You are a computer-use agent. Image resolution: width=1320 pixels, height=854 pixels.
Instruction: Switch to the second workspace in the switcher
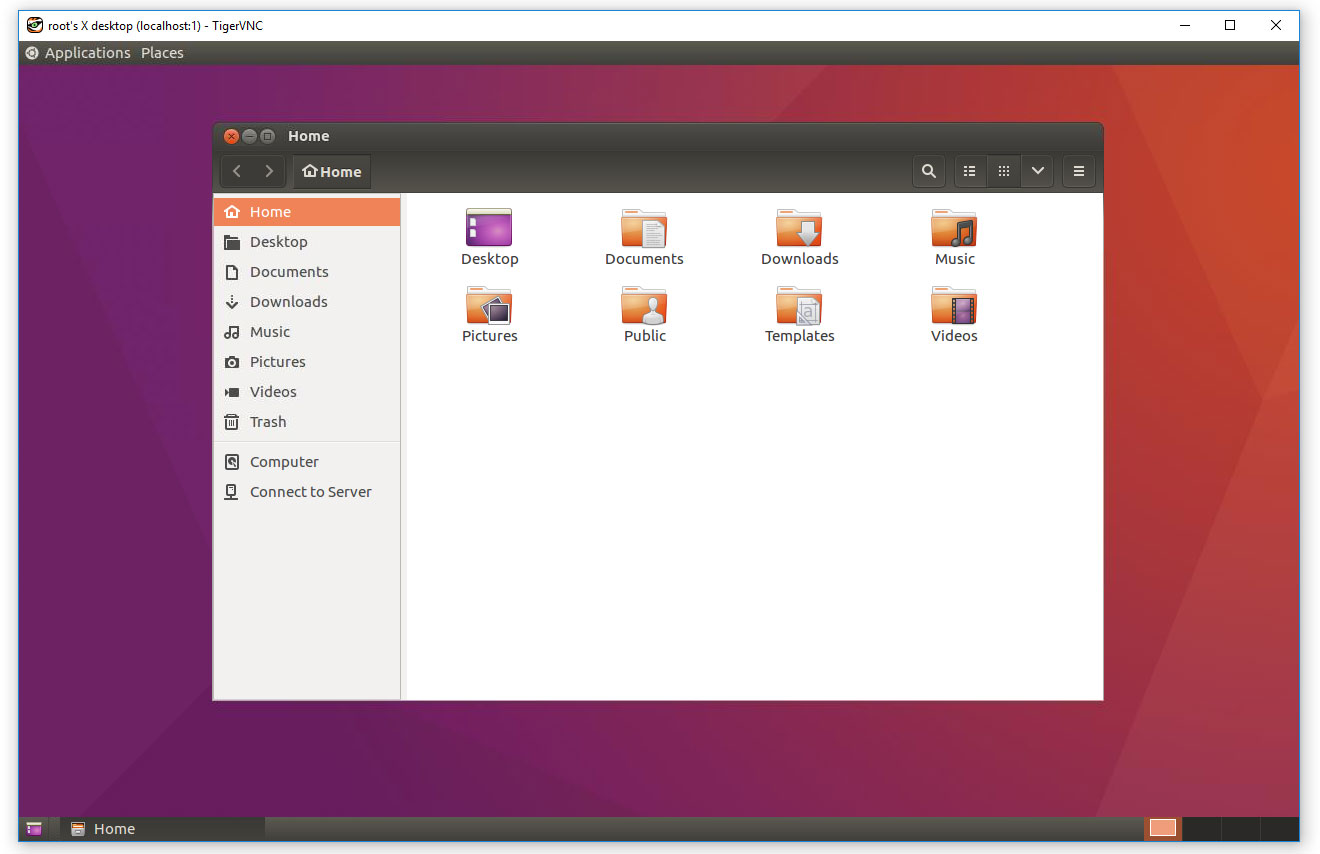pos(1202,828)
